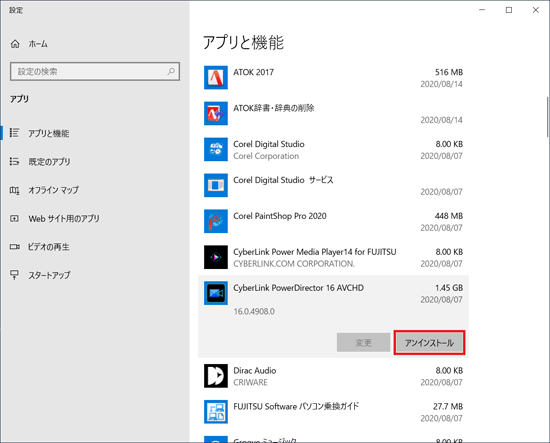This screenshot has width=550, height=443.
Task: Click the 既定のアプリ icon in the sidebar
Action: (x=14, y=161)
